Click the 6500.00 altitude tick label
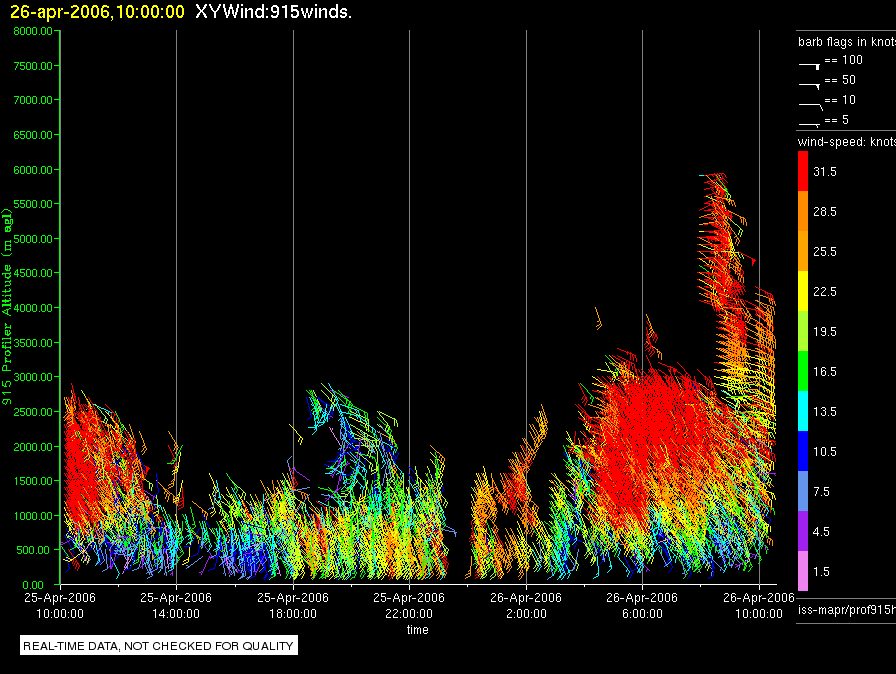Image resolution: width=896 pixels, height=674 pixels. pyautogui.click(x=33, y=135)
